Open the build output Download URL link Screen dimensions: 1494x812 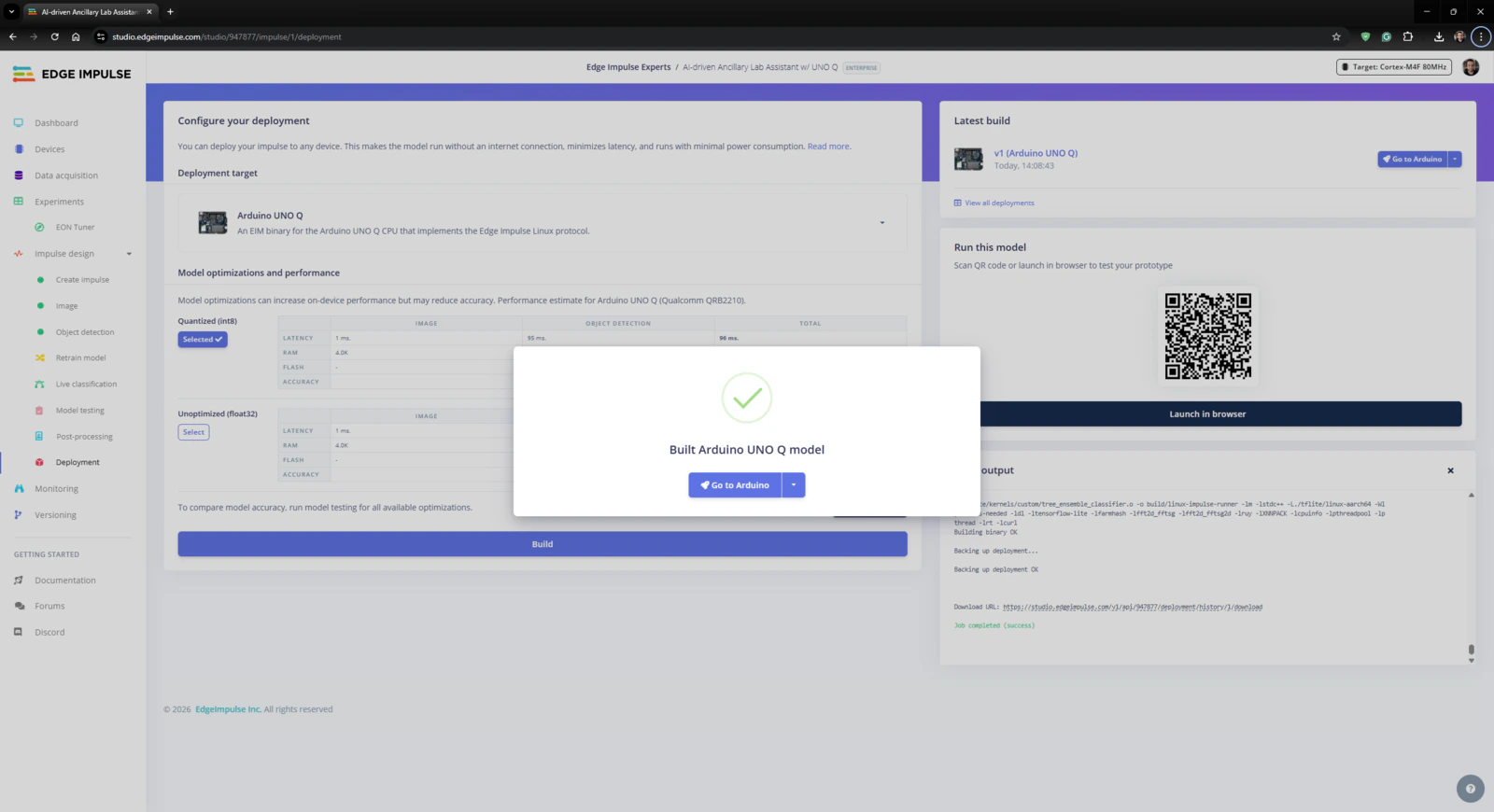(1133, 607)
